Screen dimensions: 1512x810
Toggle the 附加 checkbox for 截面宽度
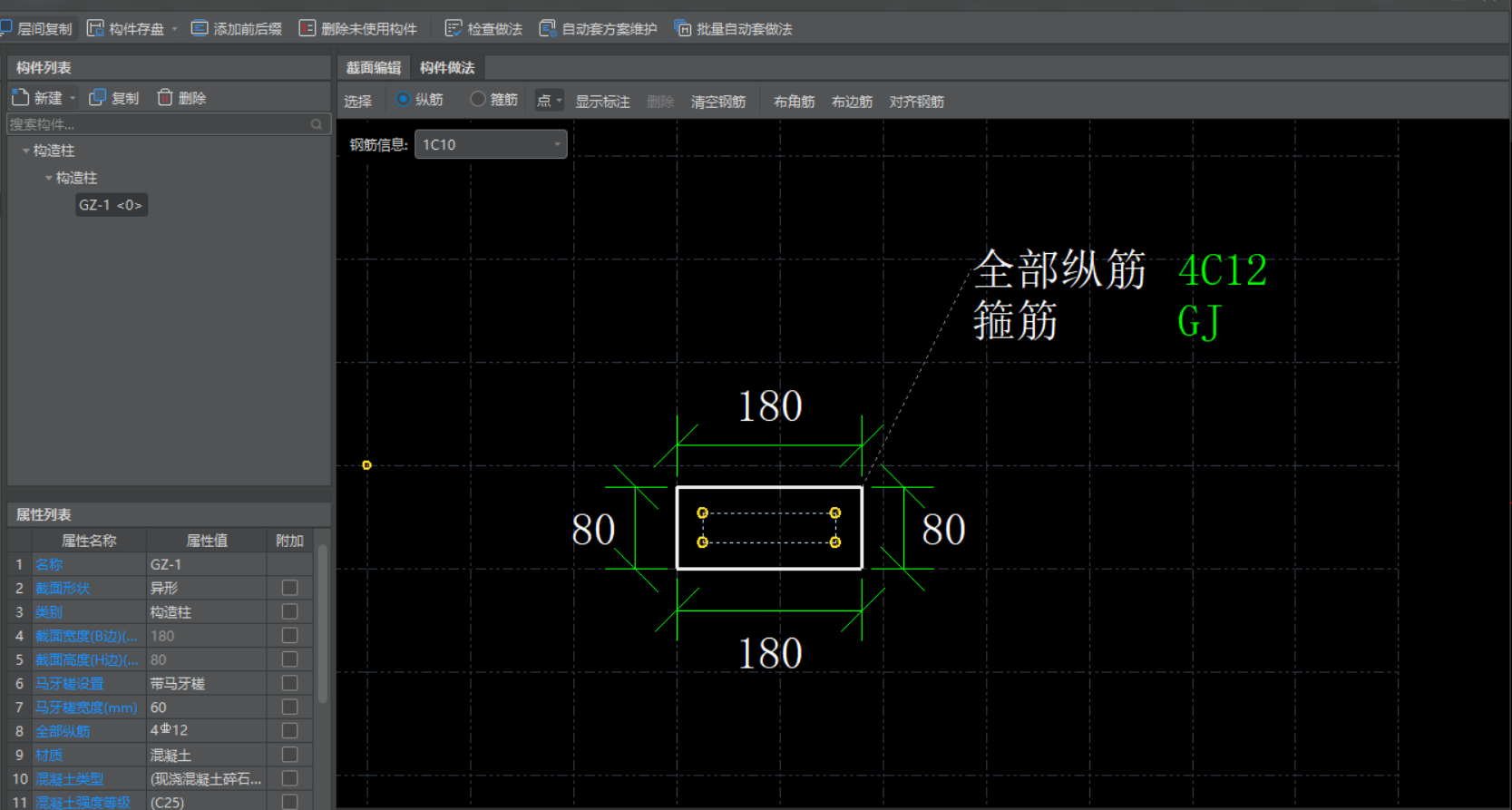pos(290,636)
